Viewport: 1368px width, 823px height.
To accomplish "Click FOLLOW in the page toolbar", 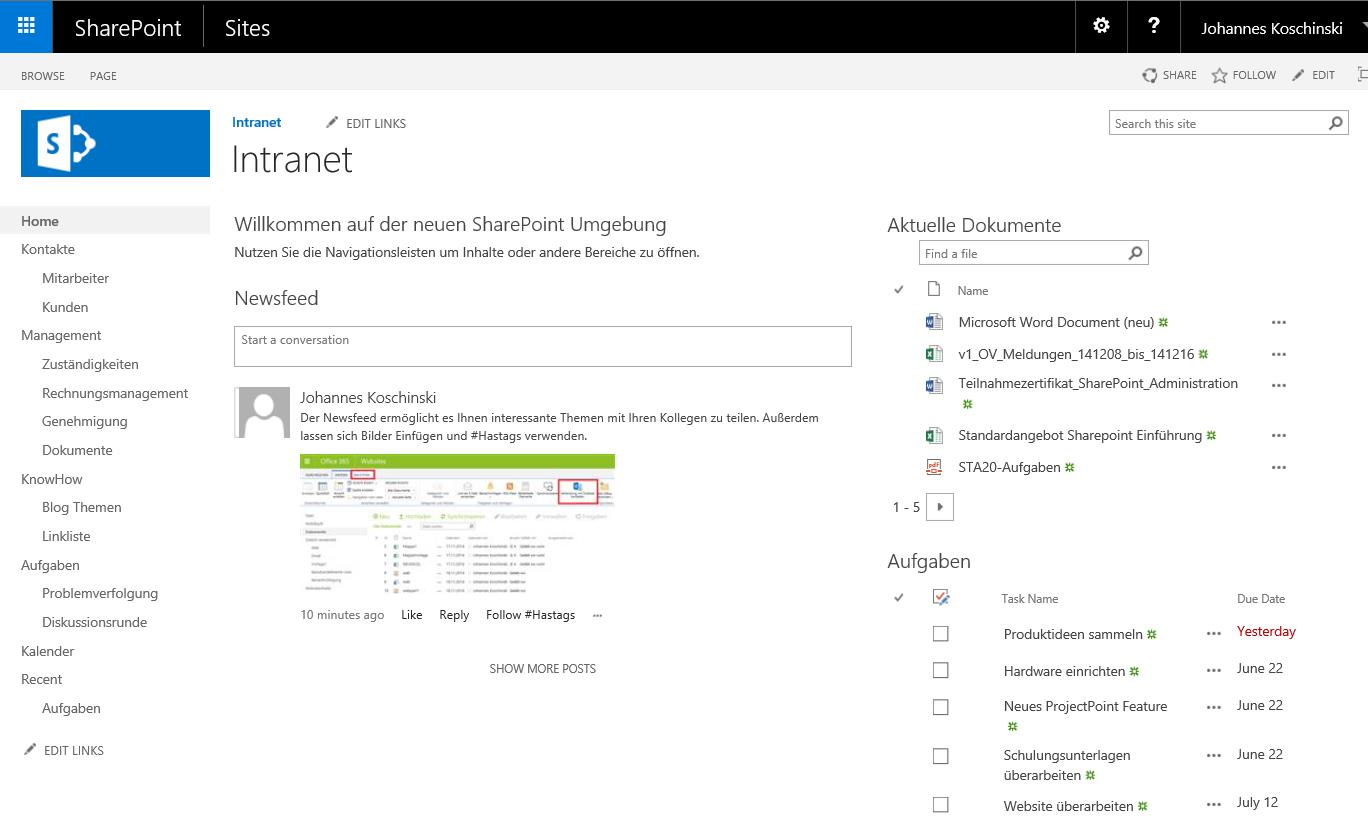I will 1244,75.
